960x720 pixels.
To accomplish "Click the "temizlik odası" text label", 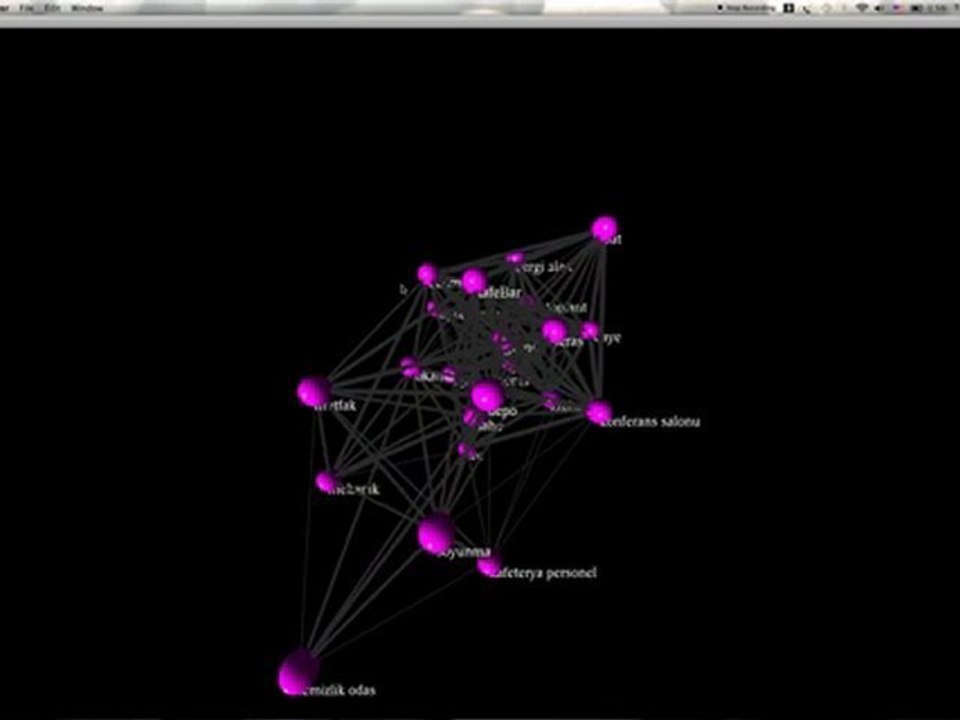I will pos(339,690).
